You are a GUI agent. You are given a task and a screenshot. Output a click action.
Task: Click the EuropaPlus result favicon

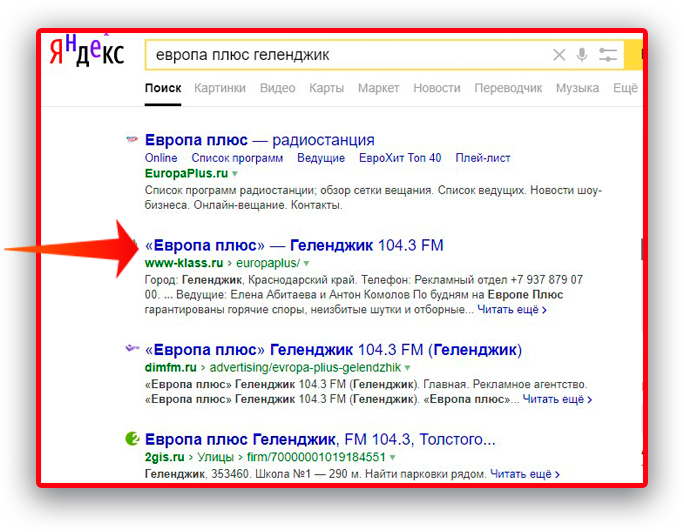[x=132, y=140]
